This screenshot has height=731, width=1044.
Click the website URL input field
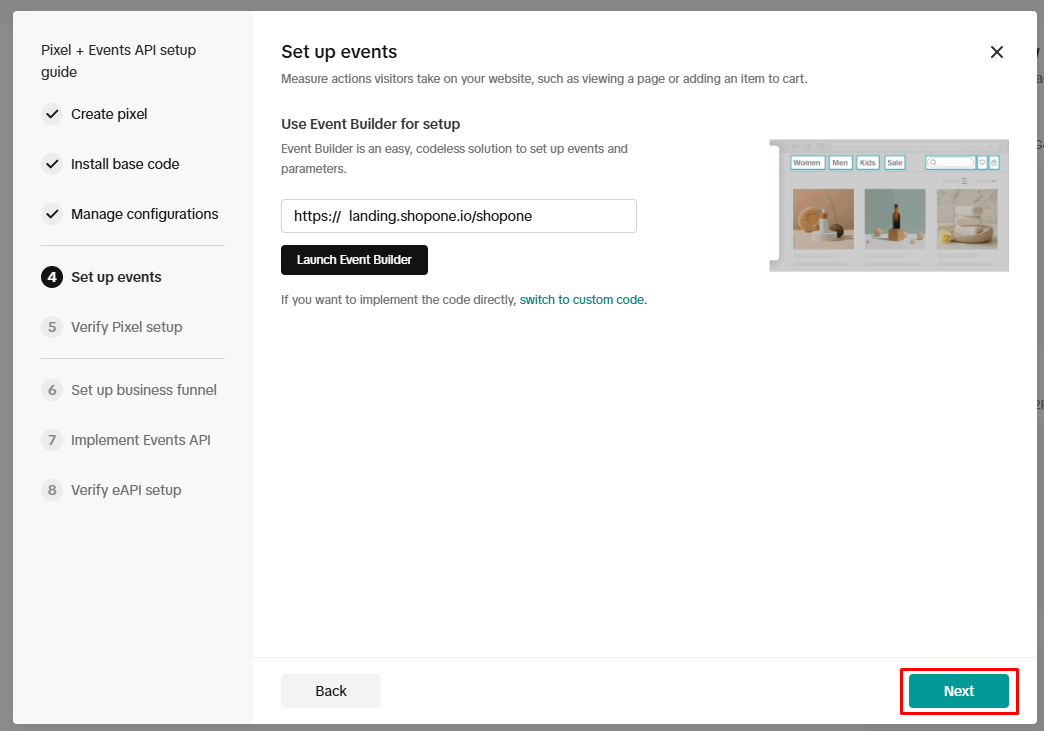(x=459, y=216)
